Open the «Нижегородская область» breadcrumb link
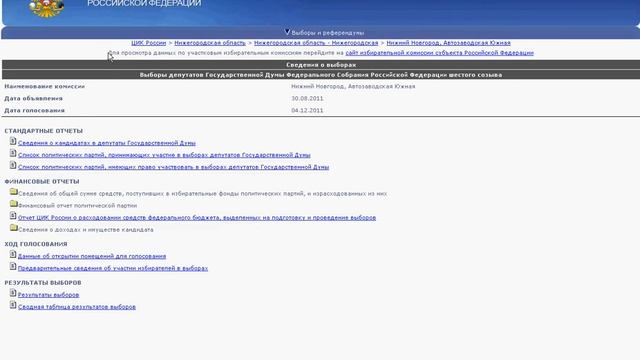Viewport: 640px width, 360px height. [x=210, y=43]
